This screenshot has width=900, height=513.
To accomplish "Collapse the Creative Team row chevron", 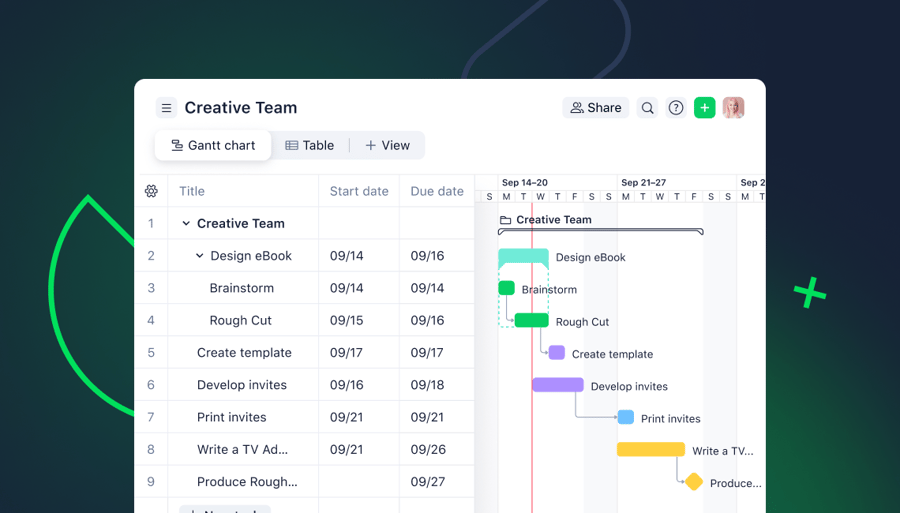I will (186, 223).
